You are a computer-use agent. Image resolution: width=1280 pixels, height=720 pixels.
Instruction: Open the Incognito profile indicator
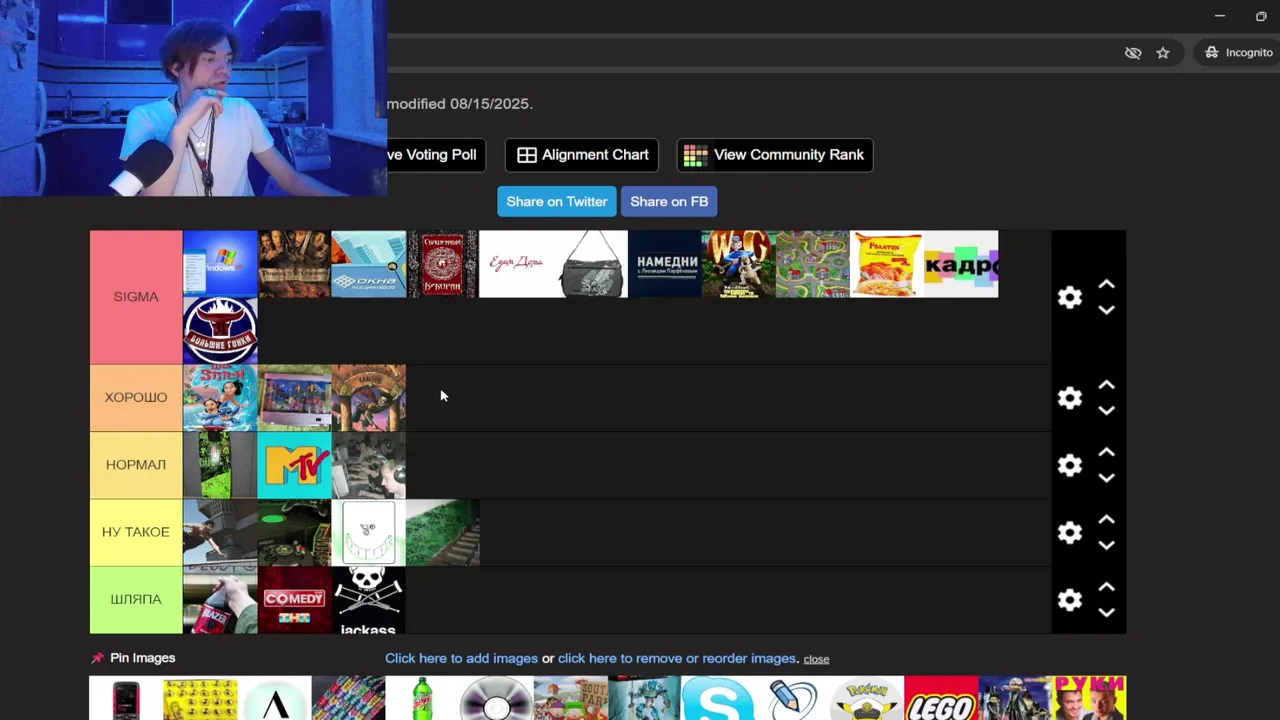[1238, 52]
